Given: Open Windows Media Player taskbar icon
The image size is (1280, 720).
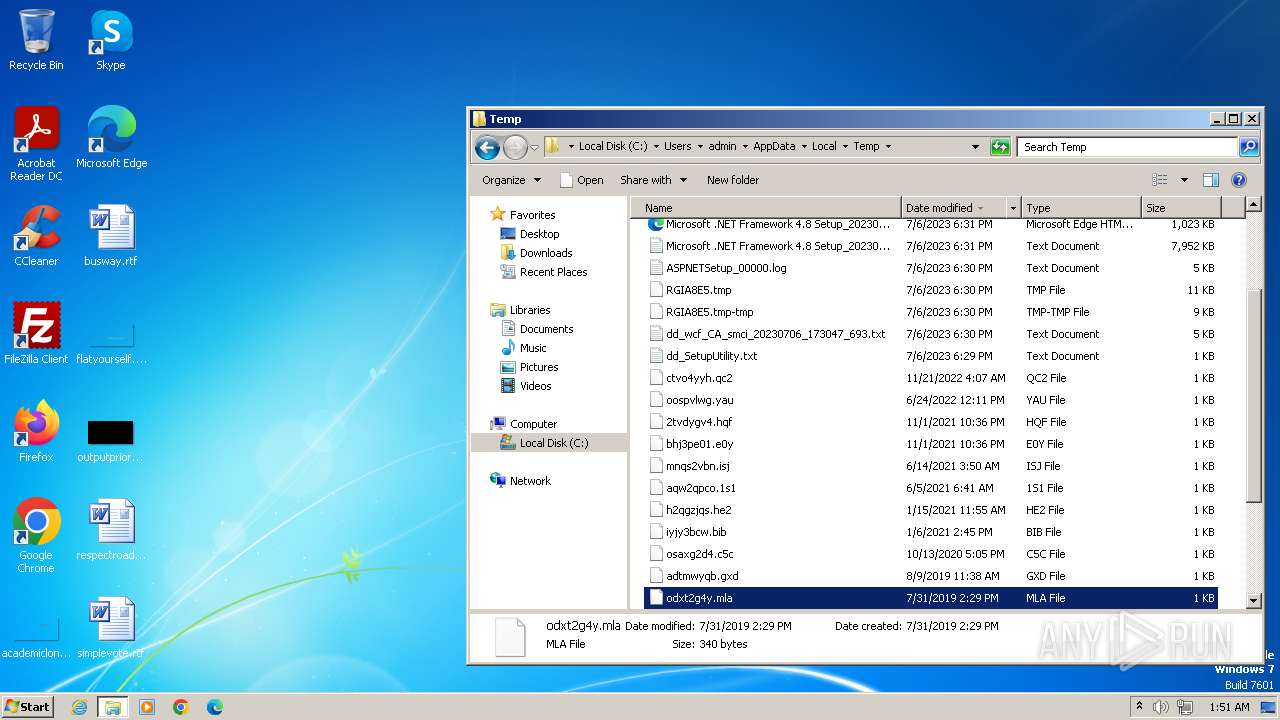Looking at the screenshot, I should 147,707.
